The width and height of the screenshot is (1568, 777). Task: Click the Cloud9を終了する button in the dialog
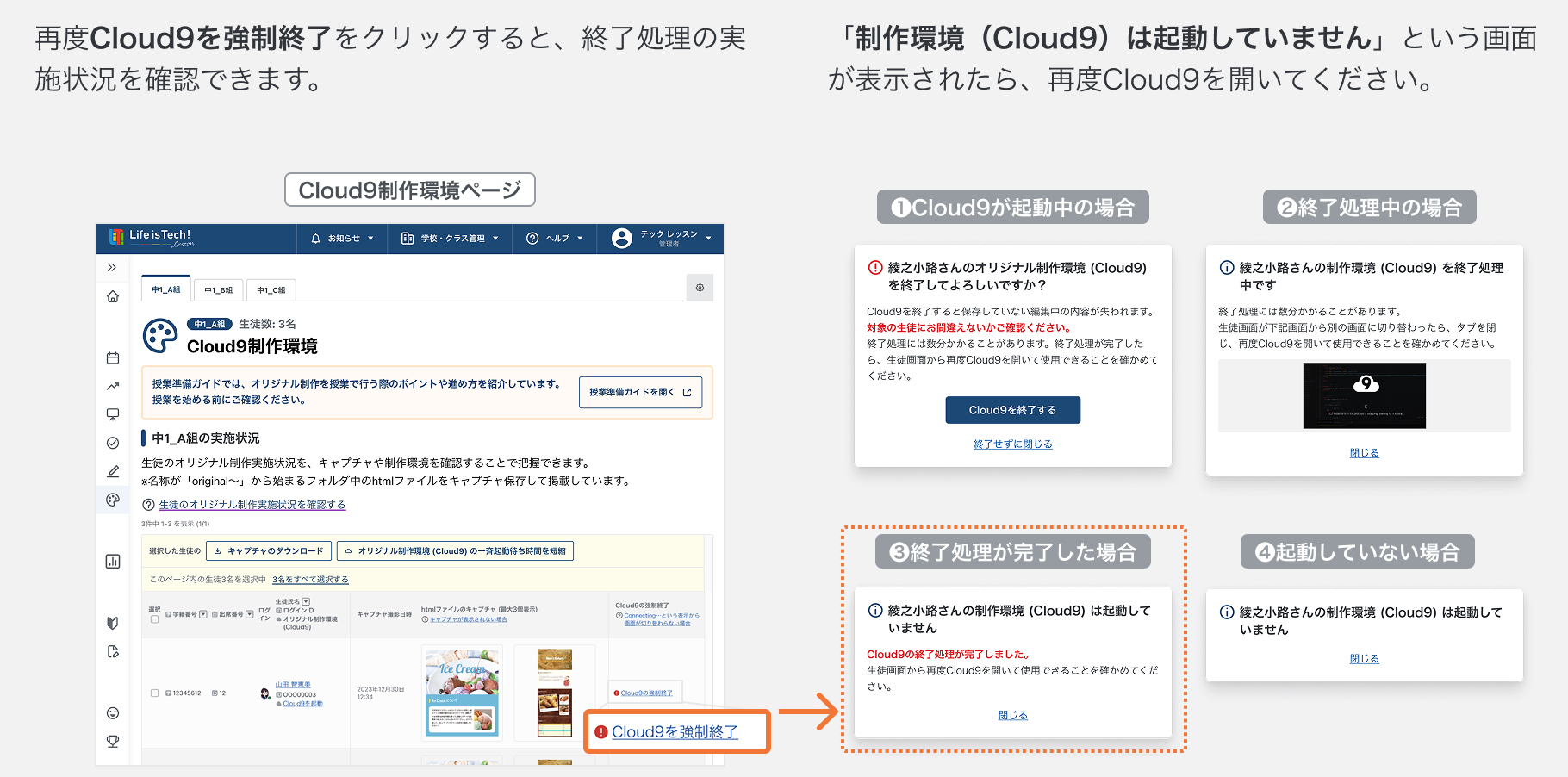pos(1012,410)
